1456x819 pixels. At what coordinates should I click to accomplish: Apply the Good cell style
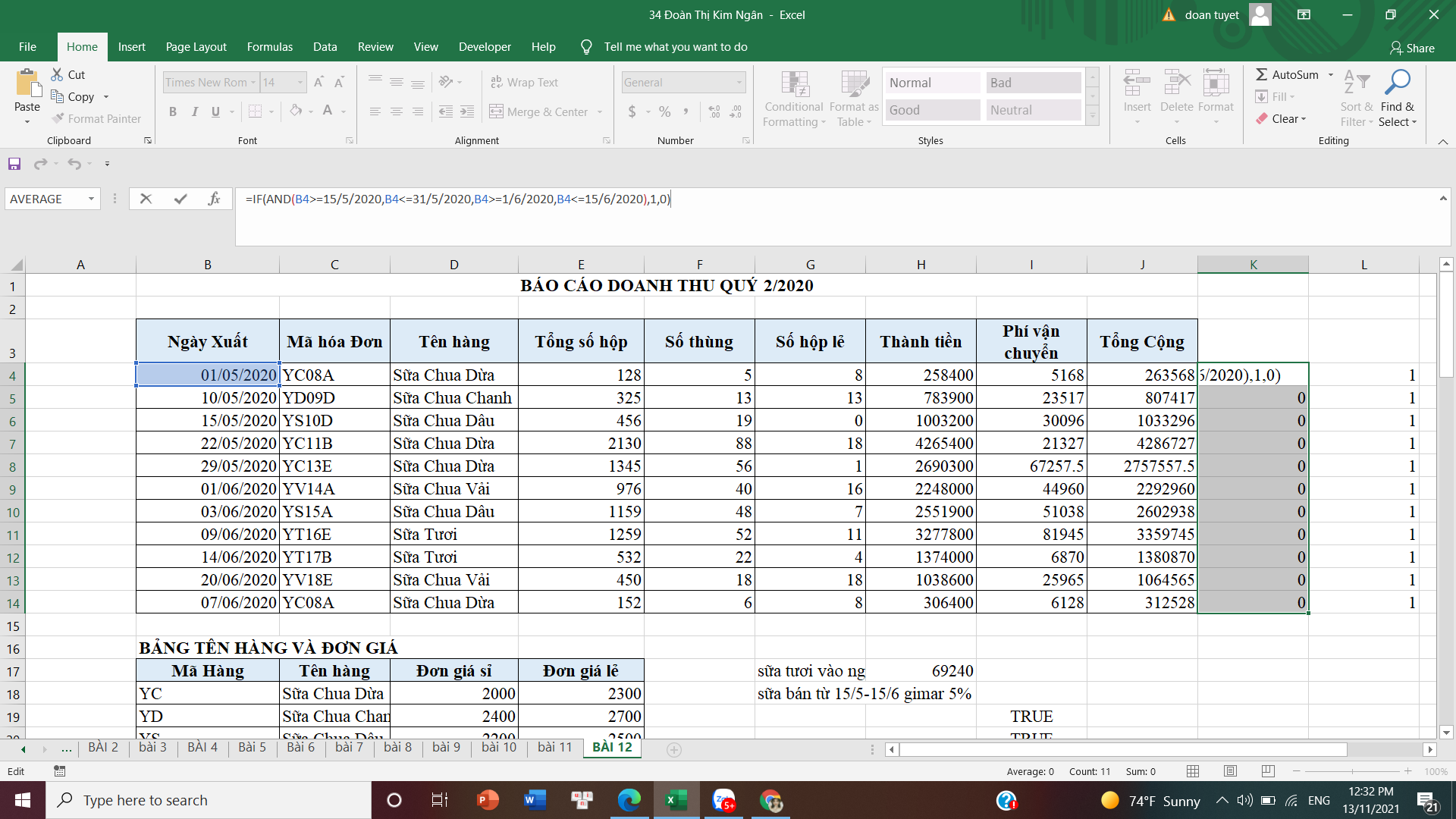933,110
